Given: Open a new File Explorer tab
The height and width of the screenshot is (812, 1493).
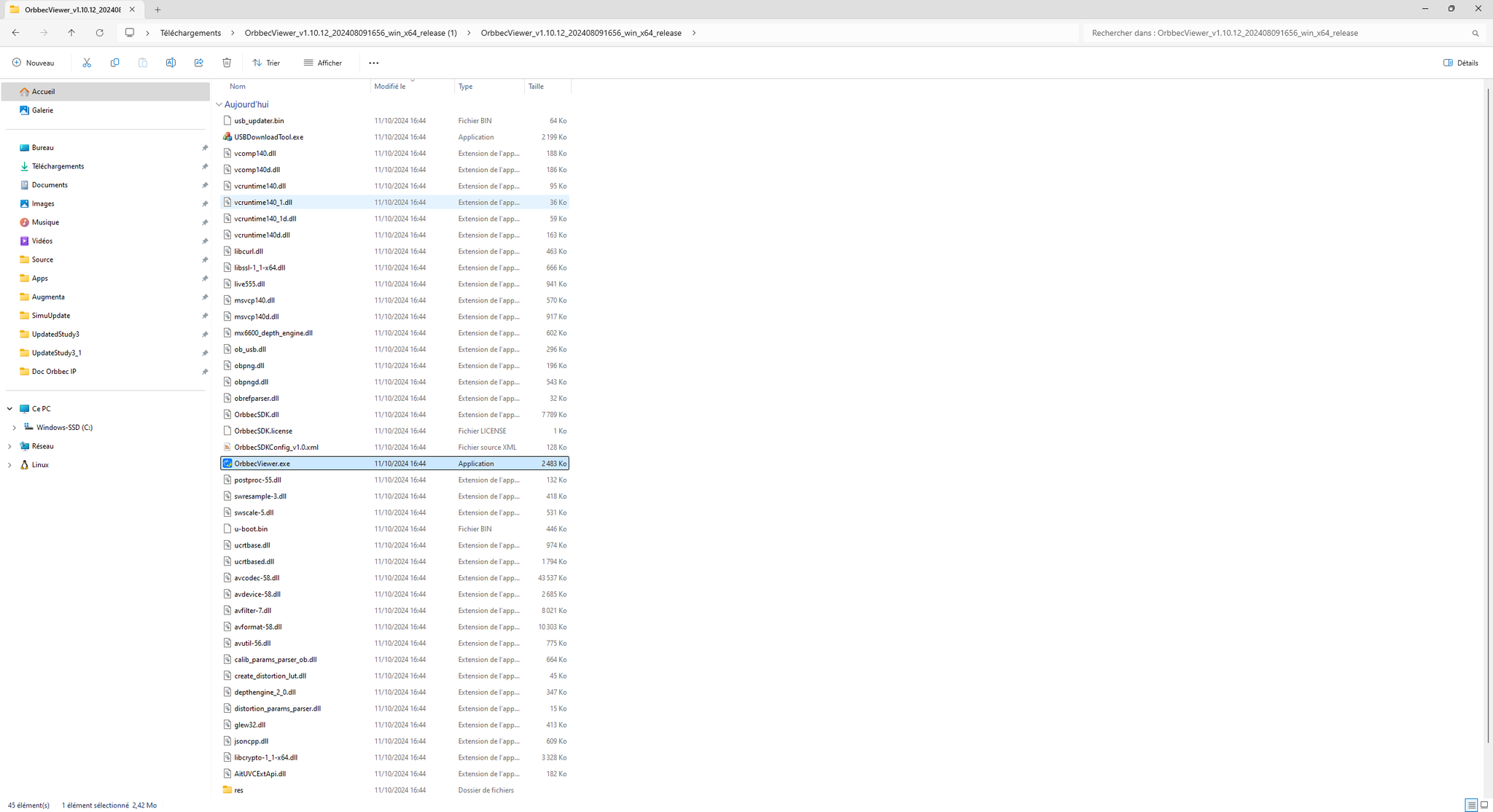Looking at the screenshot, I should point(157,9).
